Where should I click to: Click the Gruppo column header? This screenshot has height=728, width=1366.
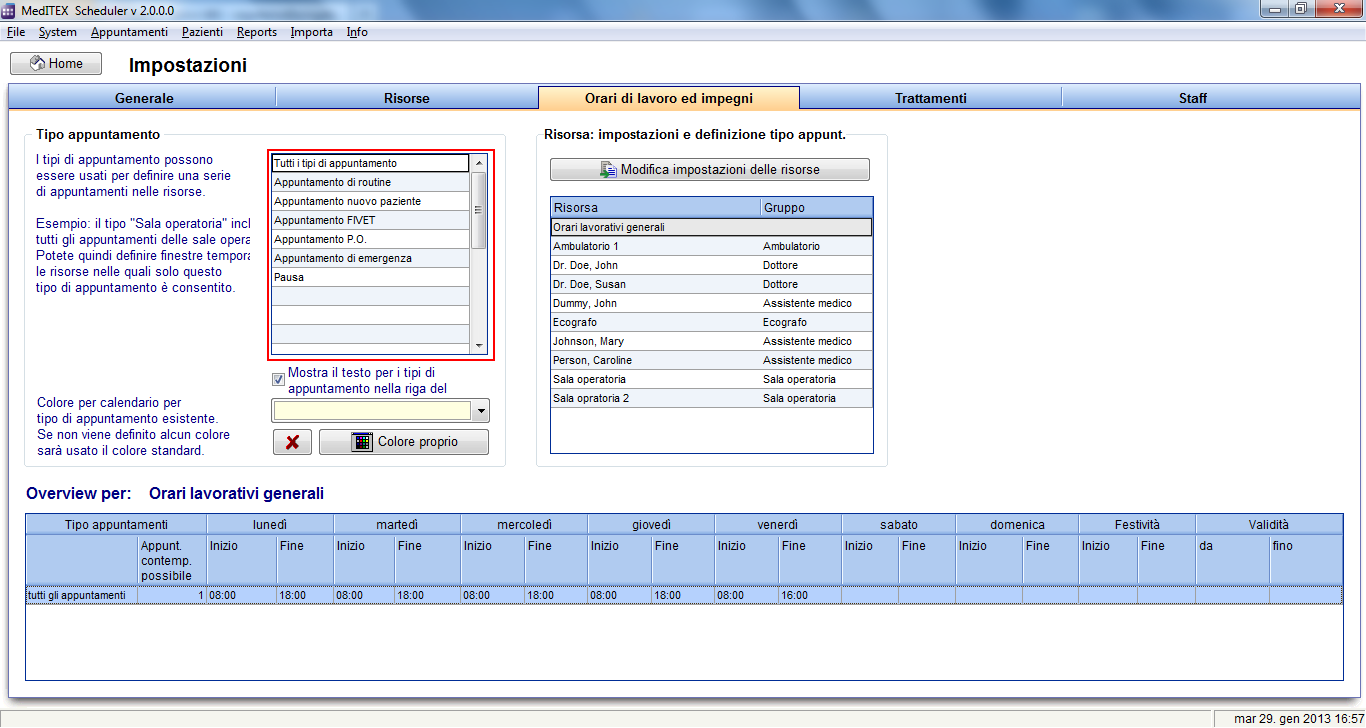click(817, 208)
